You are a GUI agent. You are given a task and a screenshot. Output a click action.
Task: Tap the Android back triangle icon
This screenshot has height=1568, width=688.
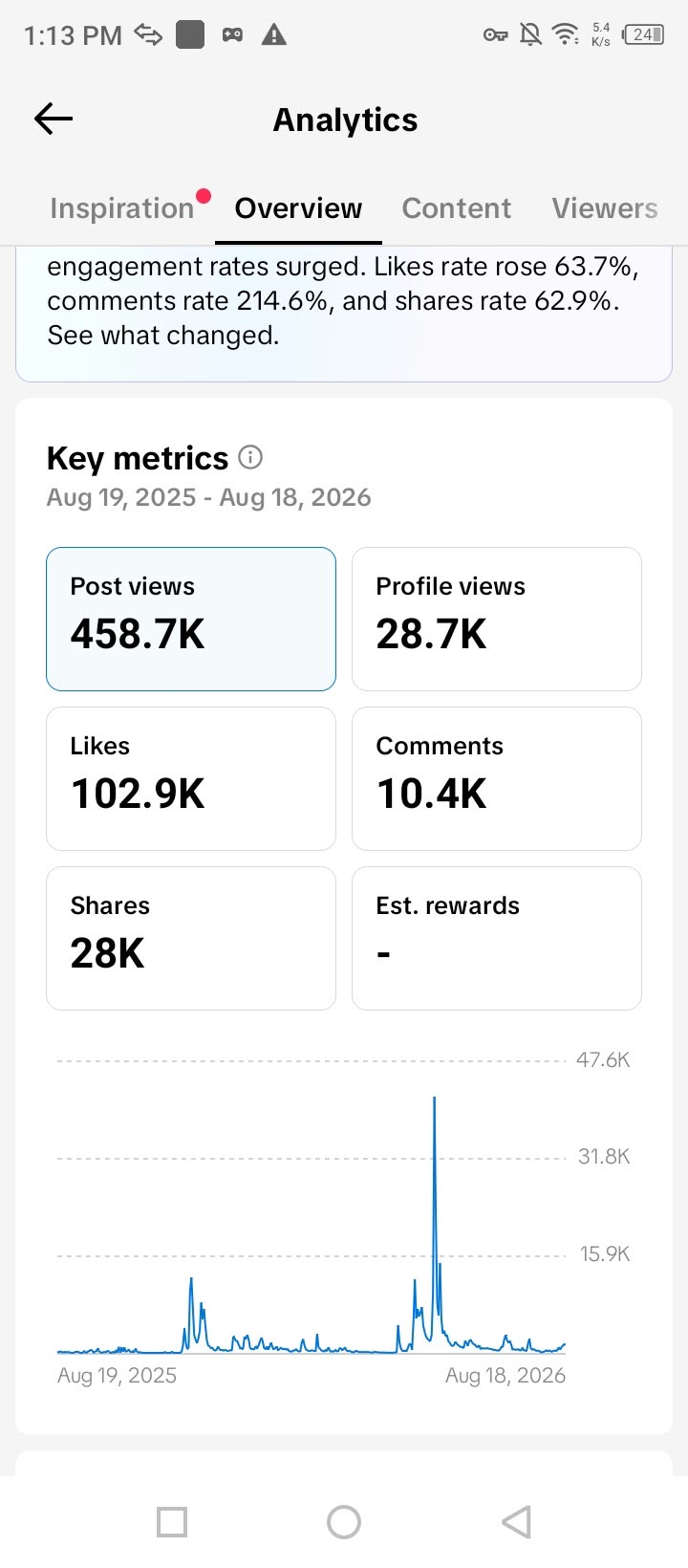tap(516, 1521)
